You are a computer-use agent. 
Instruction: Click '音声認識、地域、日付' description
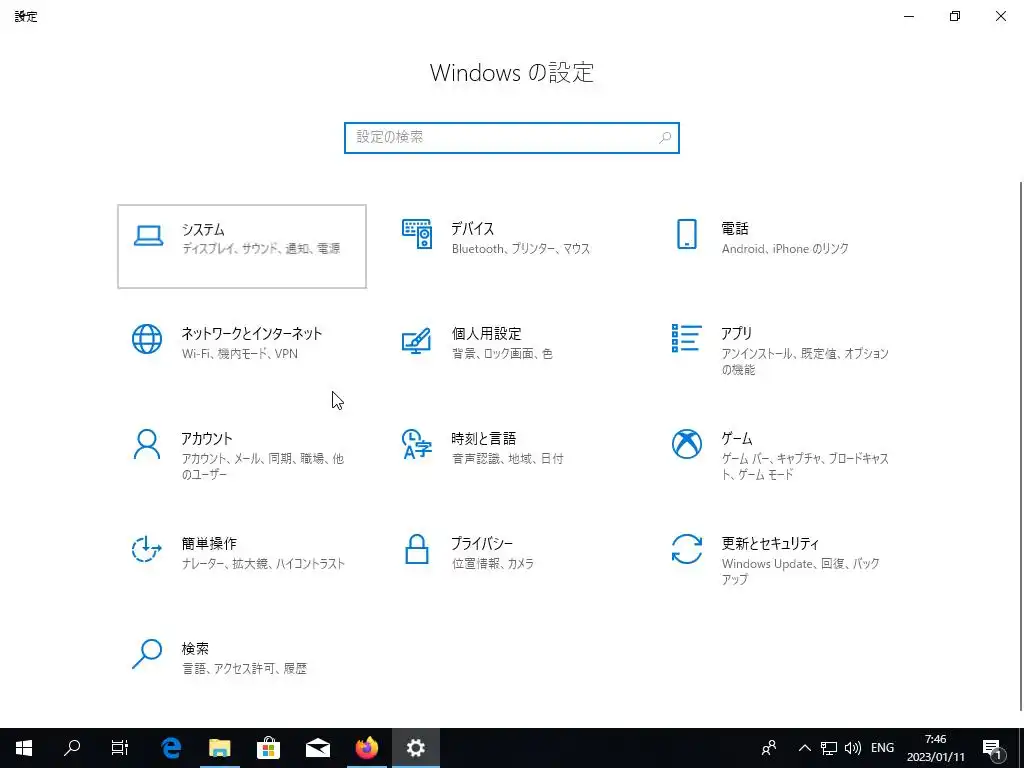(x=507, y=459)
